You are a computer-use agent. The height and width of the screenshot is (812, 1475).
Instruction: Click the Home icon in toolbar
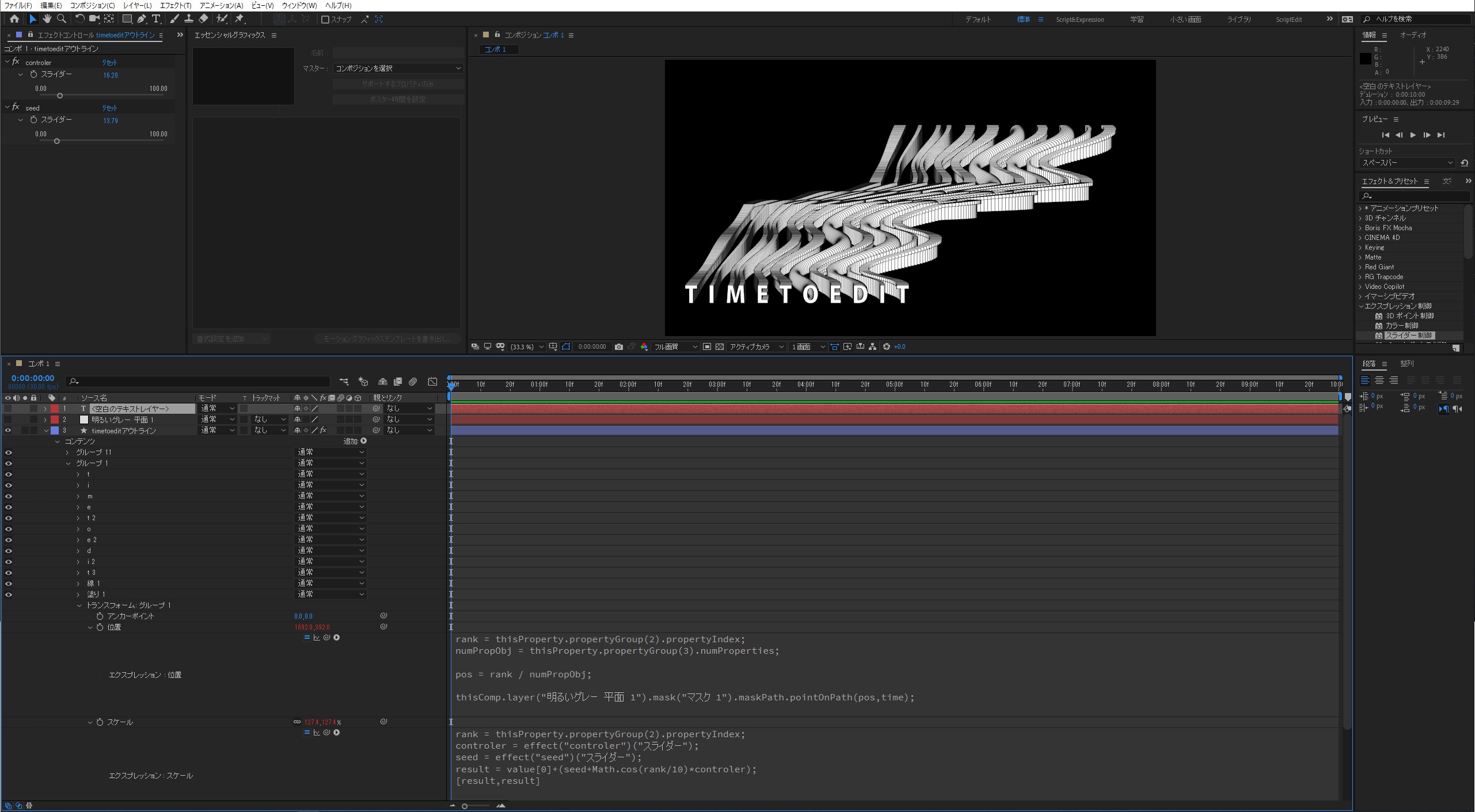14,19
